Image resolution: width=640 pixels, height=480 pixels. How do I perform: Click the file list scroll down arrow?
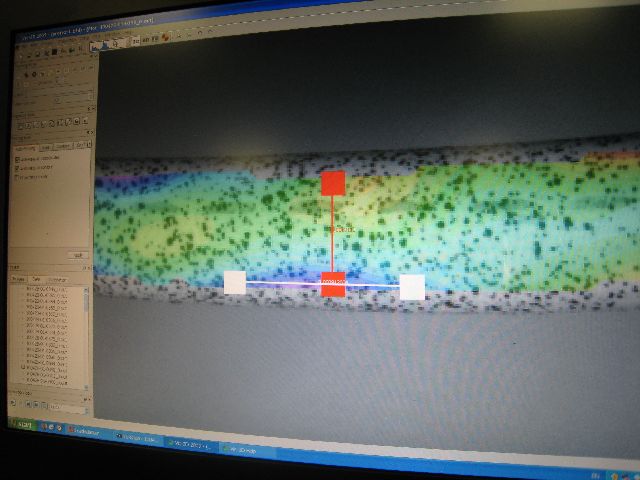click(x=86, y=387)
